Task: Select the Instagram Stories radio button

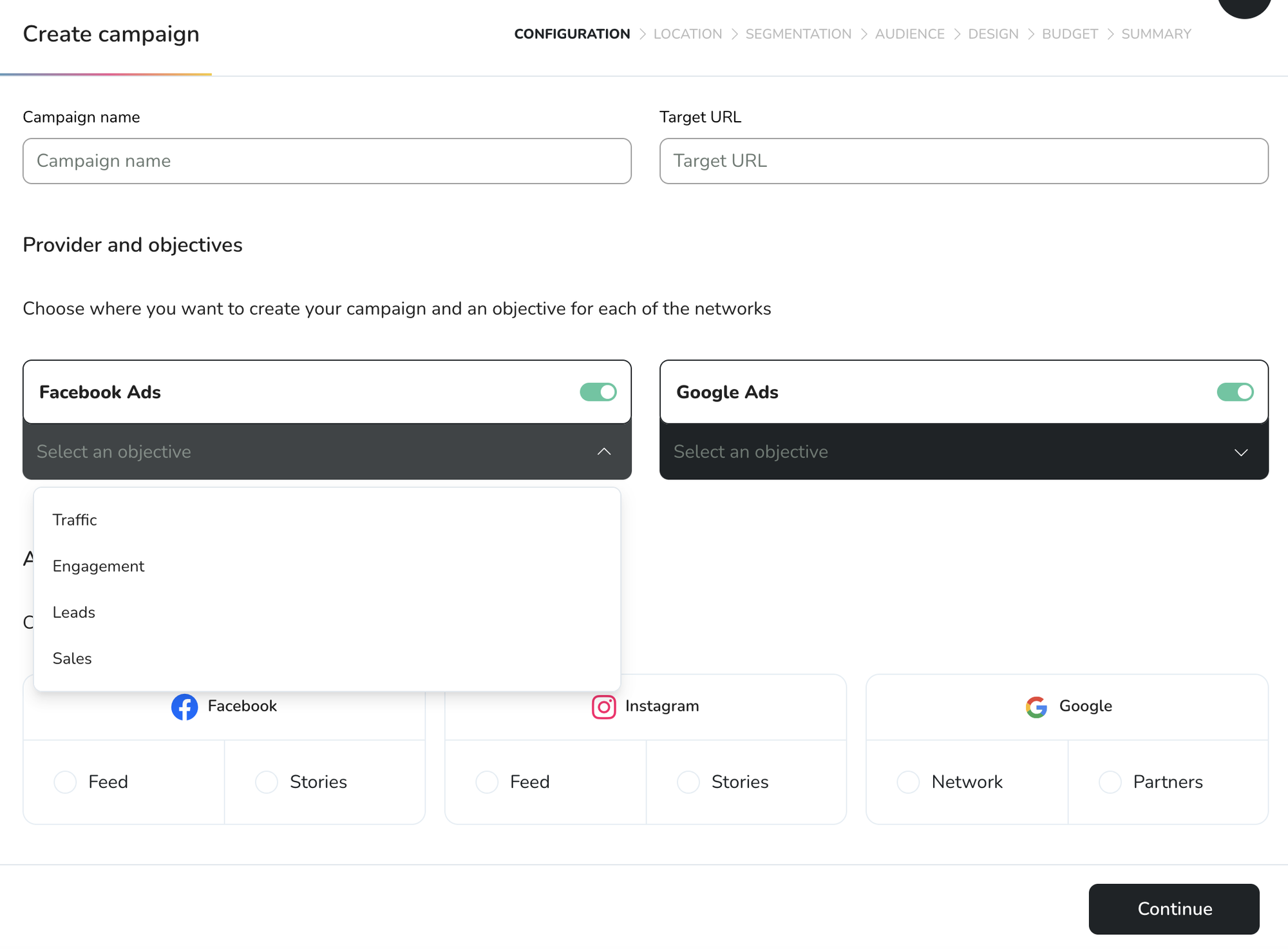Action: click(689, 782)
